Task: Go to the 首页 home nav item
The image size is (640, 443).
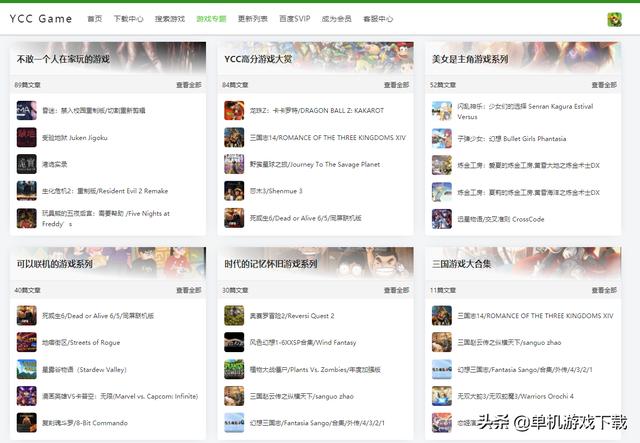Action: tap(95, 19)
